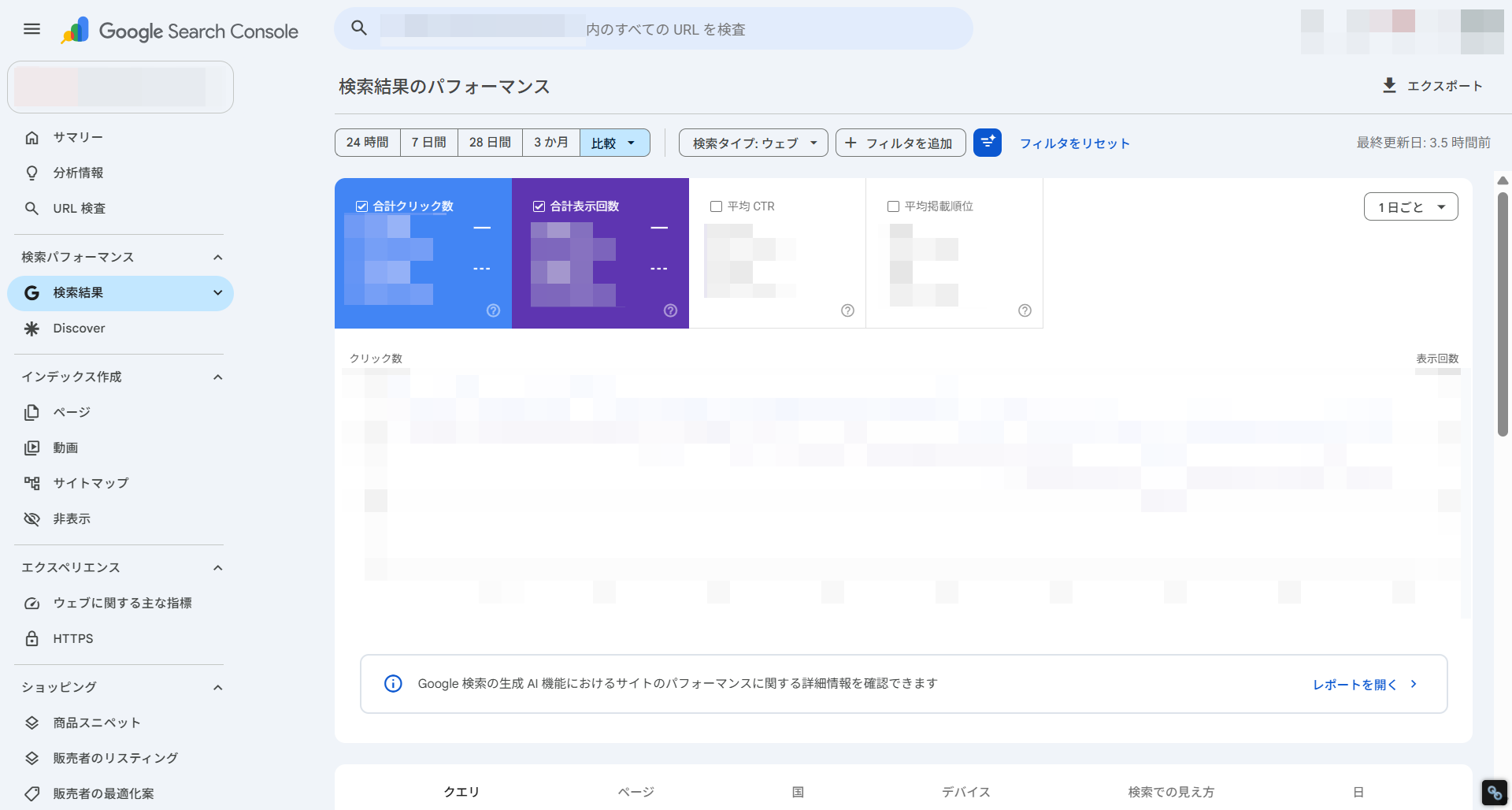
Task: Open サマリー in sidebar
Action: tap(120, 137)
